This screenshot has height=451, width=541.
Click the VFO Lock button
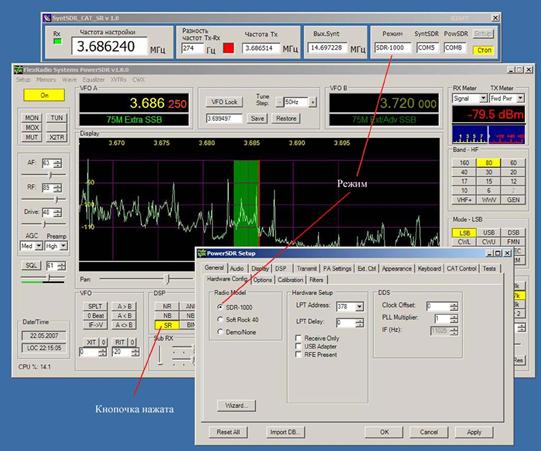point(224,102)
